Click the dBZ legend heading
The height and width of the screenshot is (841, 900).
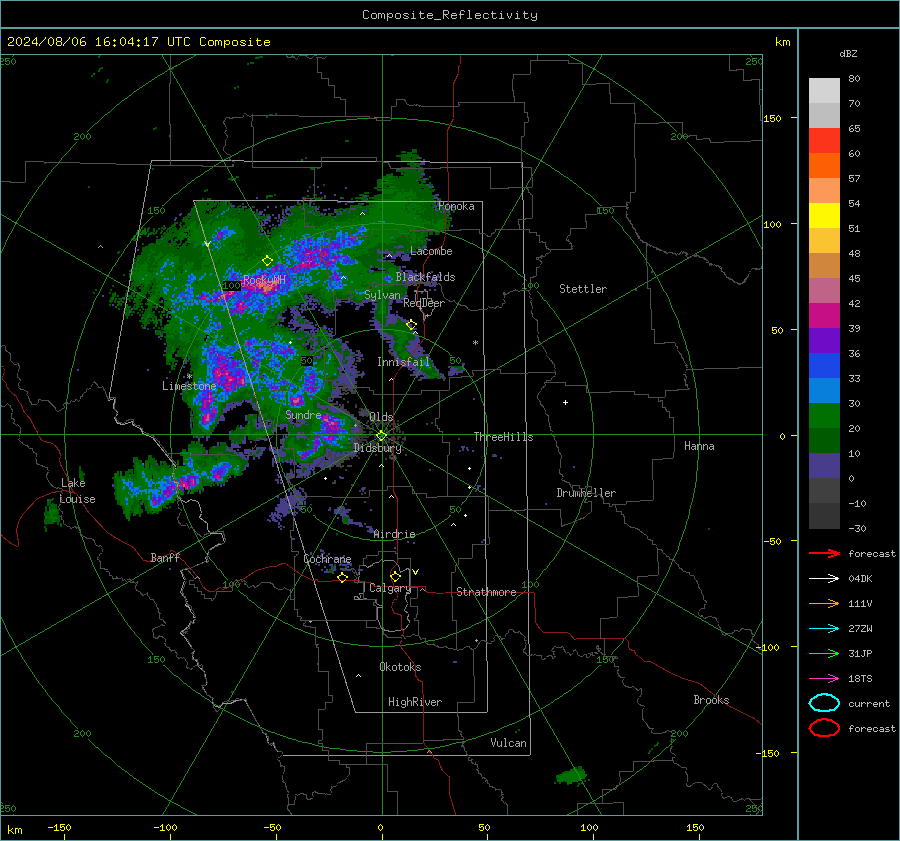(x=848, y=53)
